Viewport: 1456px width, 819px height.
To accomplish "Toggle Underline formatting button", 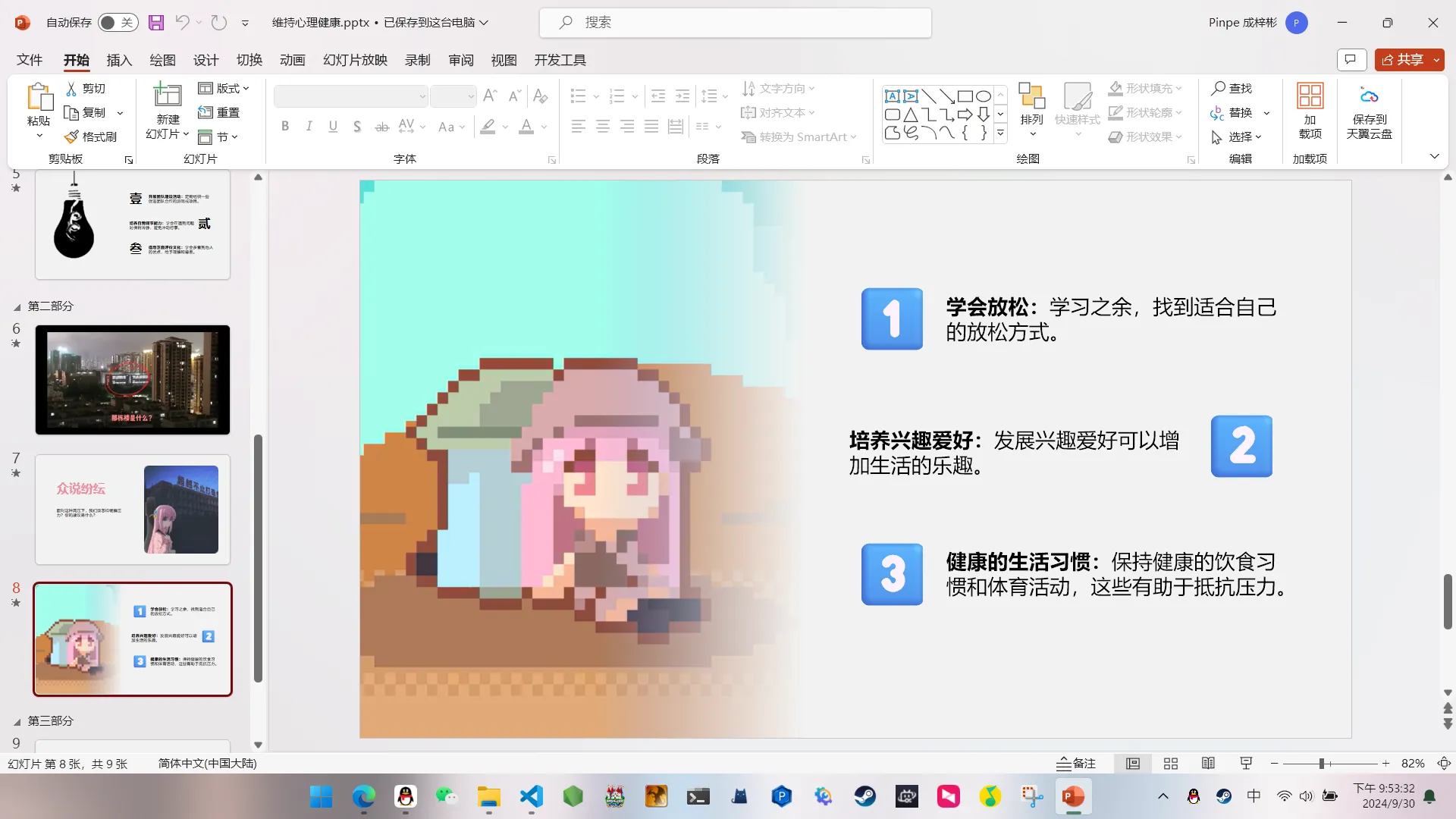I will point(333,127).
